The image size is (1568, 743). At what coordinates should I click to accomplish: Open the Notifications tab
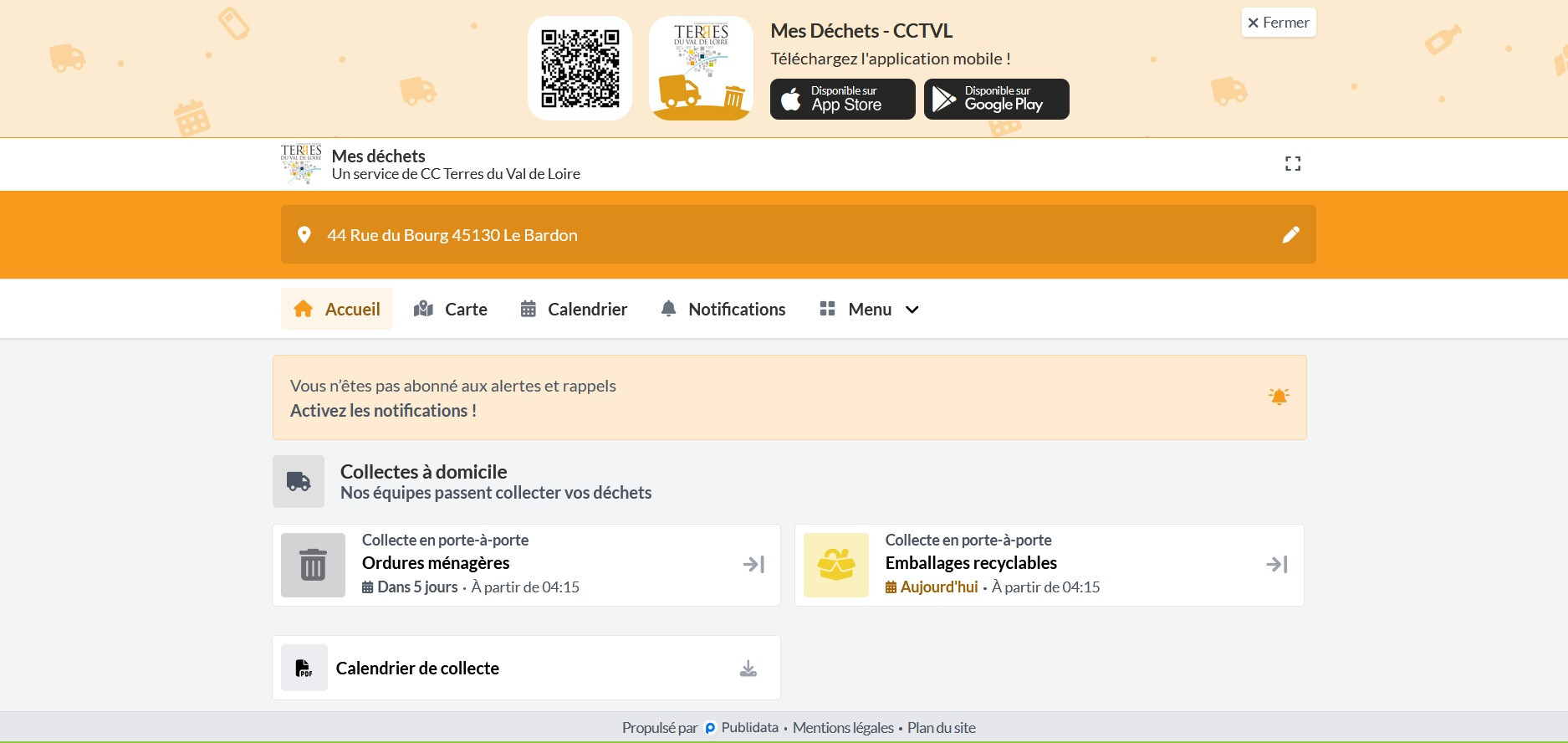click(x=723, y=310)
